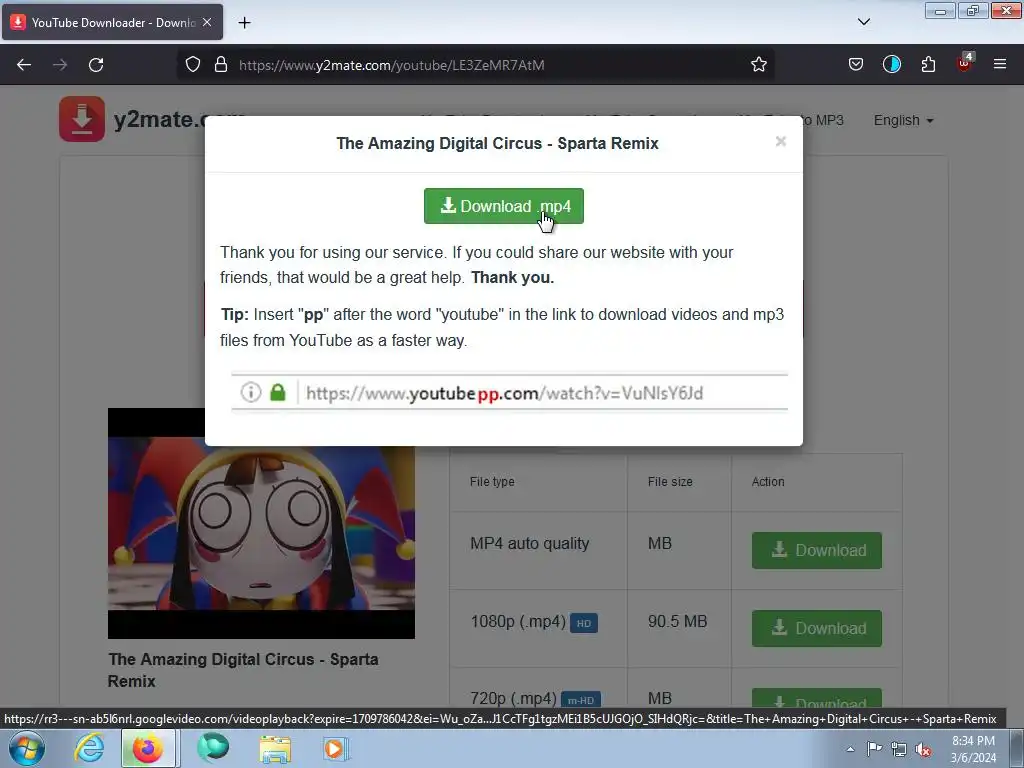1024x768 pixels.
Task: Click the MP4 auto quality label
Action: [x=530, y=543]
